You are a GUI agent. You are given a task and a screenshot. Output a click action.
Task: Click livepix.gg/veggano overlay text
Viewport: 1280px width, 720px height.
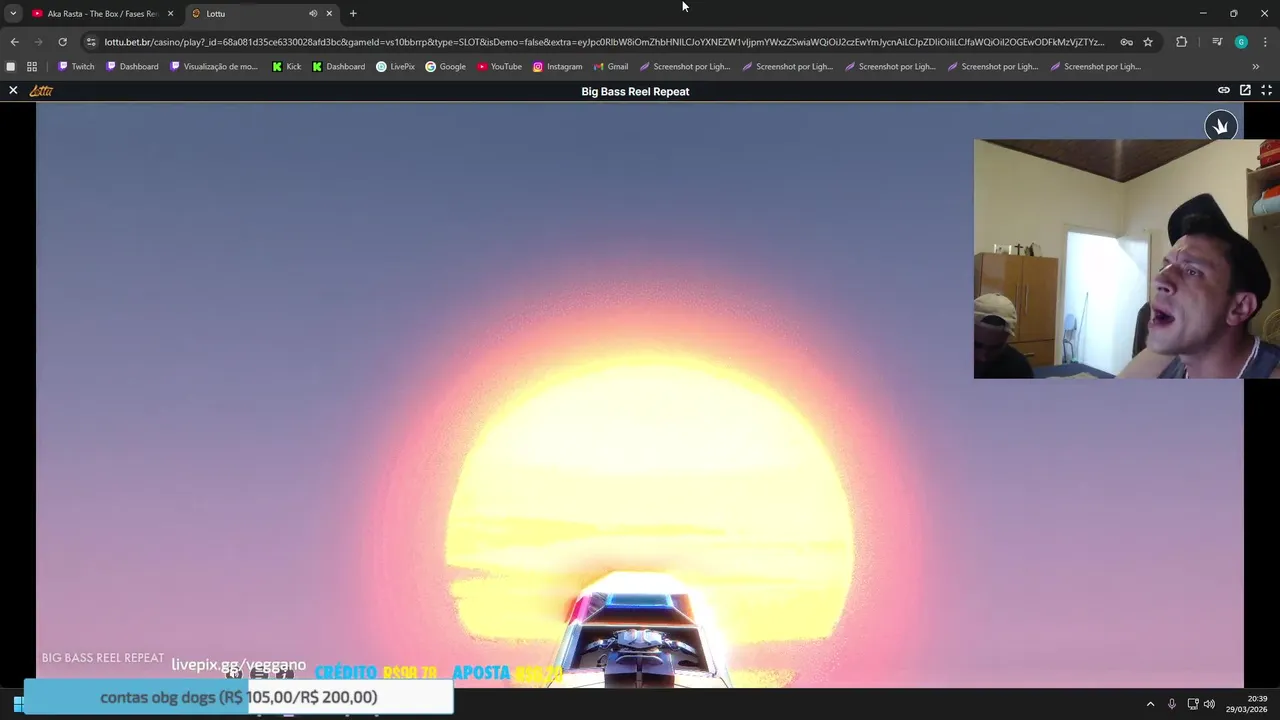pos(238,665)
